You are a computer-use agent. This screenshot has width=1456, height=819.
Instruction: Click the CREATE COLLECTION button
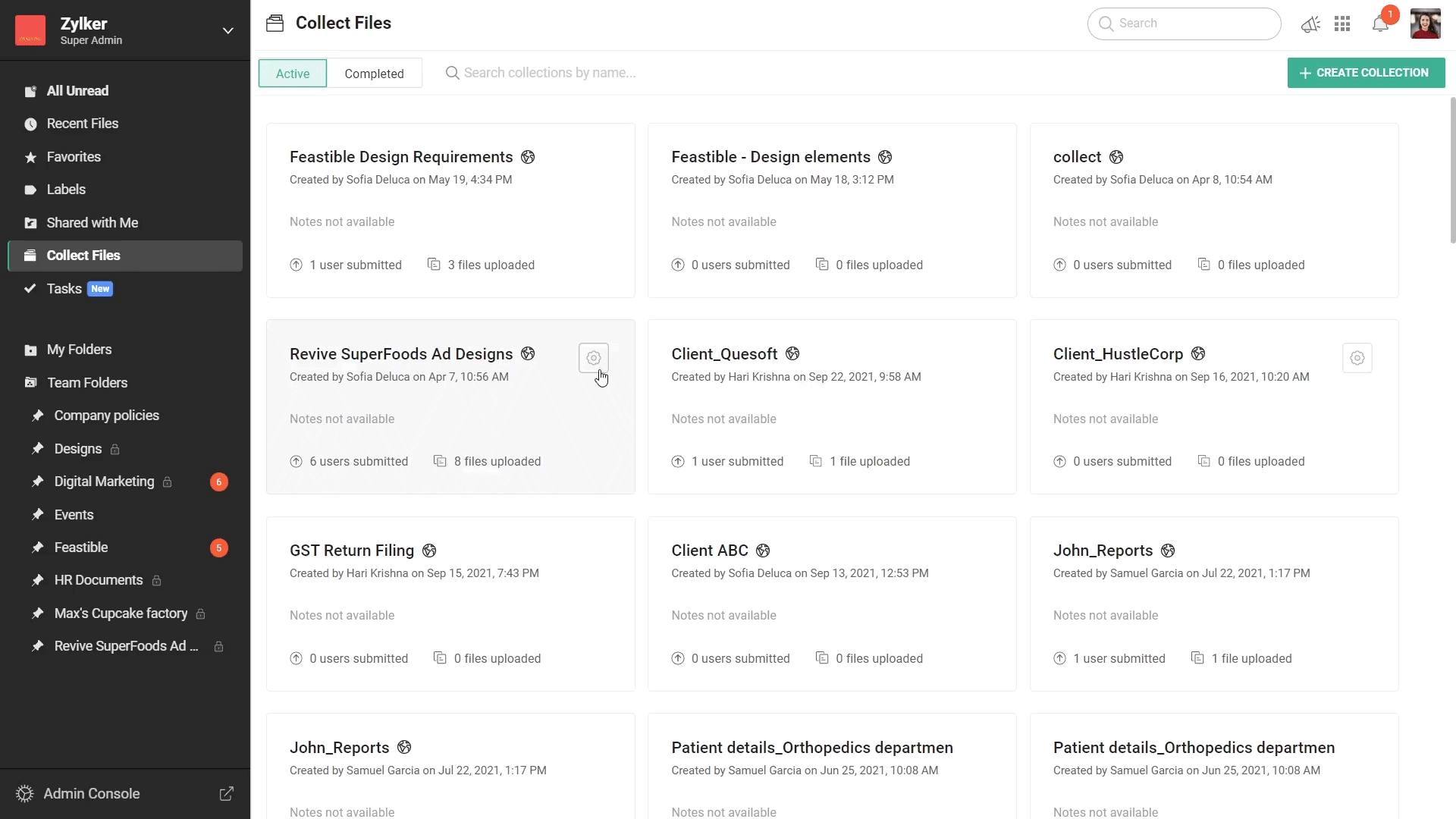coord(1366,73)
